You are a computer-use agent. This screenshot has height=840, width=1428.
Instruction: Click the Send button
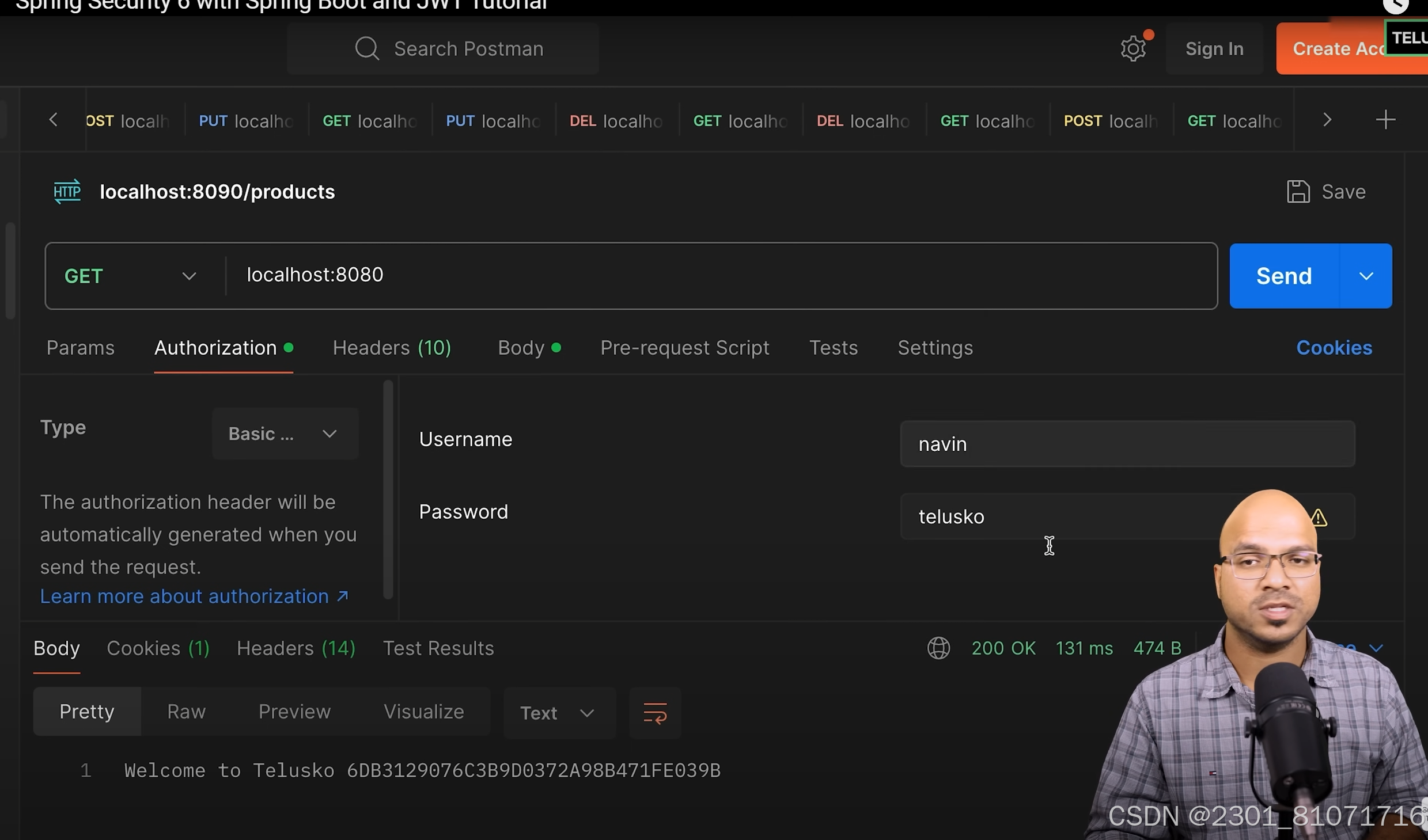pyautogui.click(x=1283, y=276)
